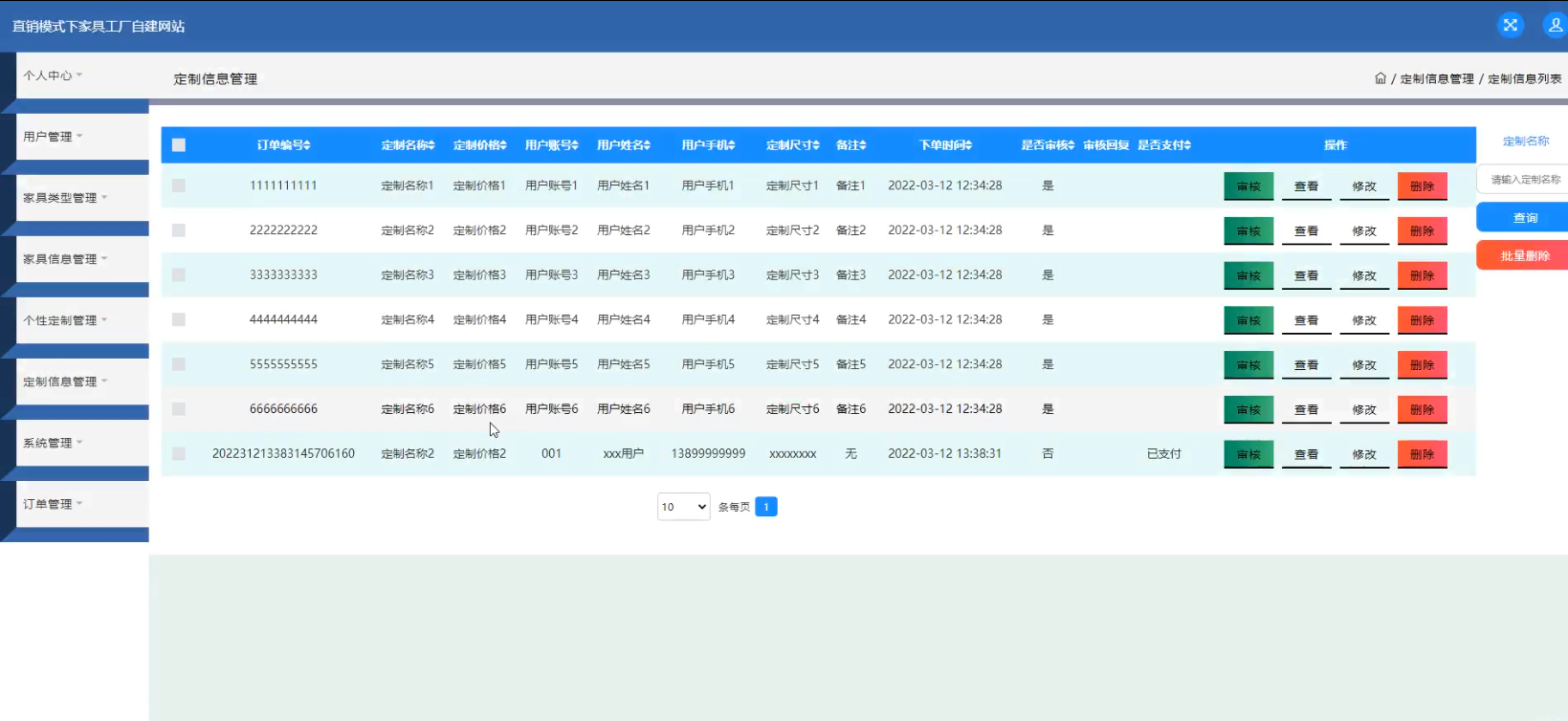The image size is (1568, 721).
Task: Click the 已支付 payment status cell
Action: pos(1164,453)
